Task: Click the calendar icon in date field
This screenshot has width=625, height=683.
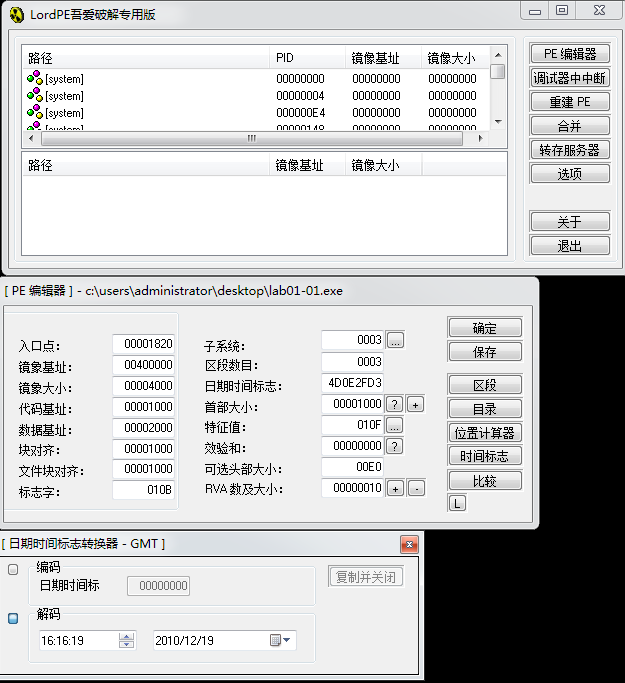Action: 275,640
